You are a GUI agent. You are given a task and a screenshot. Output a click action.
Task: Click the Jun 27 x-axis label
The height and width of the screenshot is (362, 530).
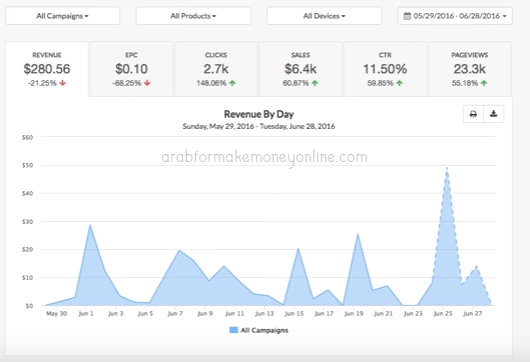click(x=473, y=314)
